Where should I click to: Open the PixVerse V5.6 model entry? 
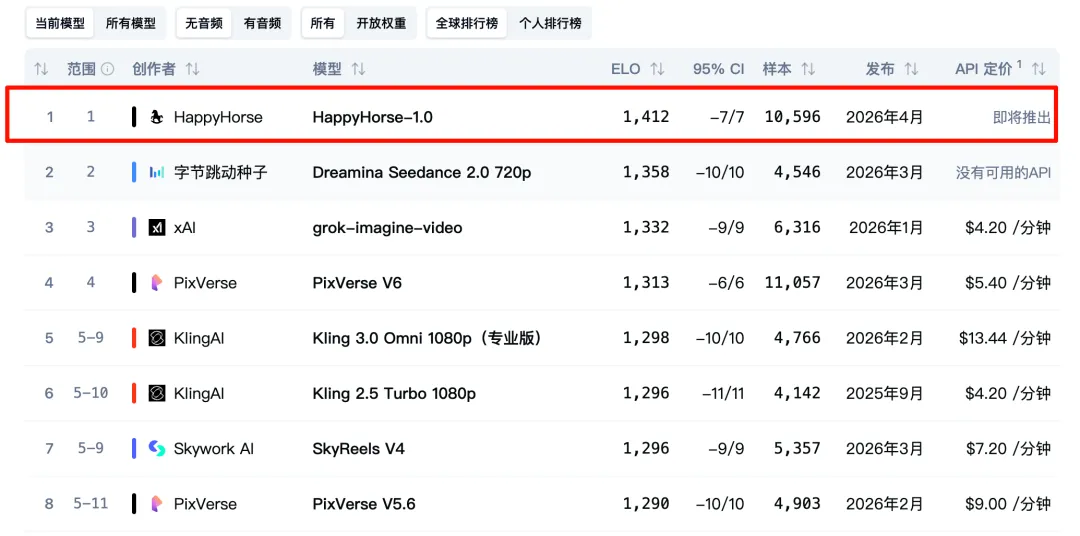[x=364, y=504]
